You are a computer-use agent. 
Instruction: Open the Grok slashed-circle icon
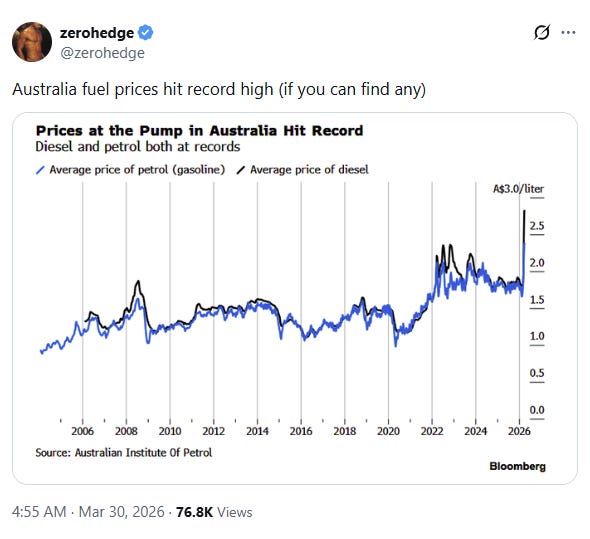coord(542,33)
